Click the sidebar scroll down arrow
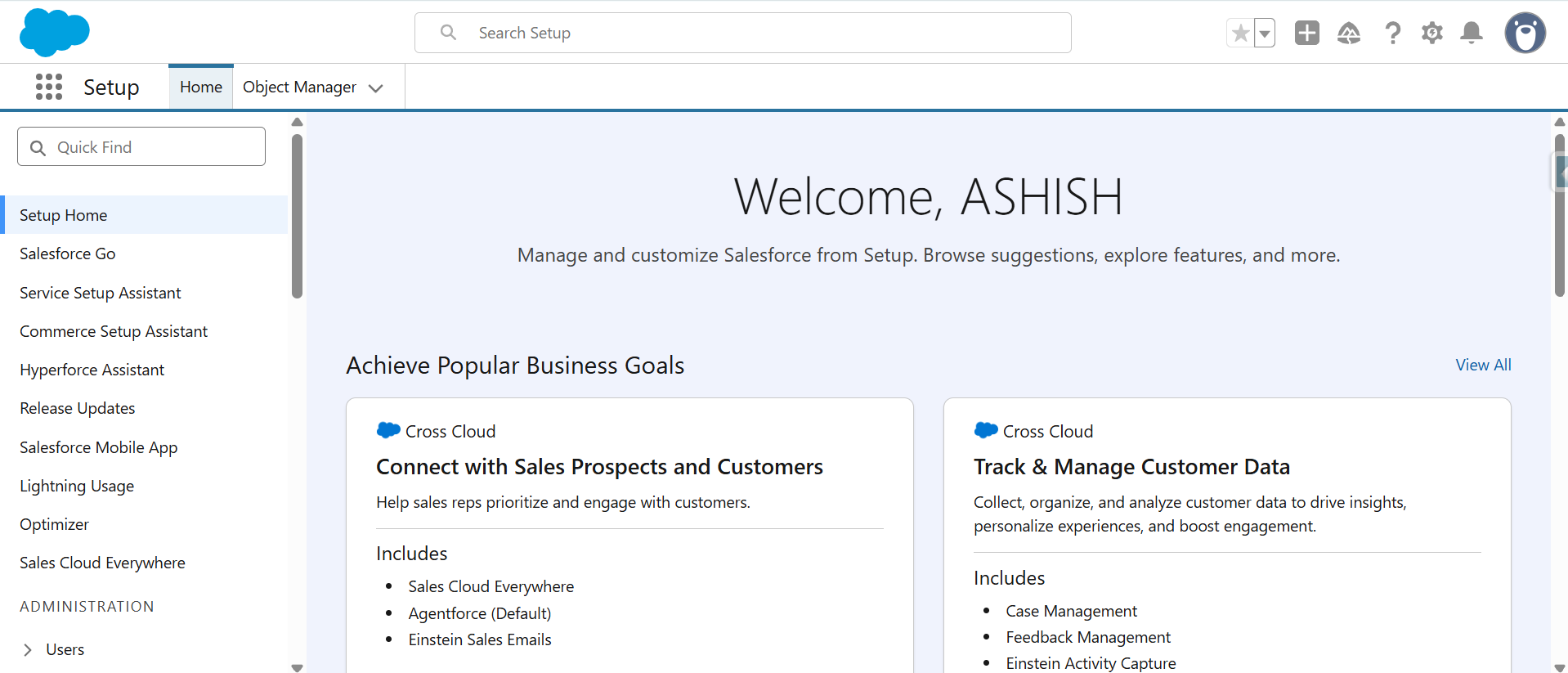The height and width of the screenshot is (673, 1568). [297, 667]
